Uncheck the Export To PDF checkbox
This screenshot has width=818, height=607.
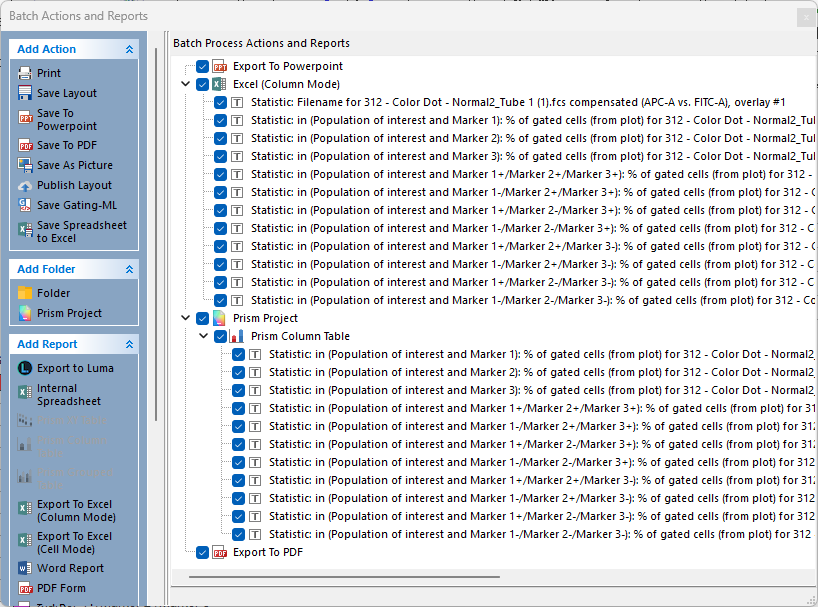tap(203, 552)
